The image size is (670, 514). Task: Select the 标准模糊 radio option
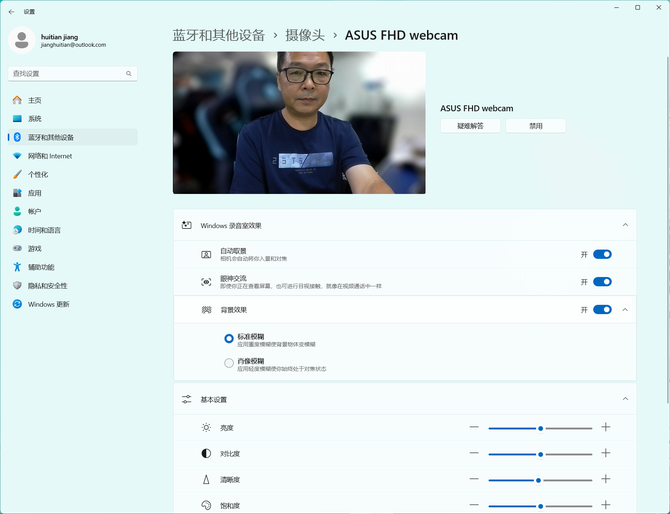(229, 338)
